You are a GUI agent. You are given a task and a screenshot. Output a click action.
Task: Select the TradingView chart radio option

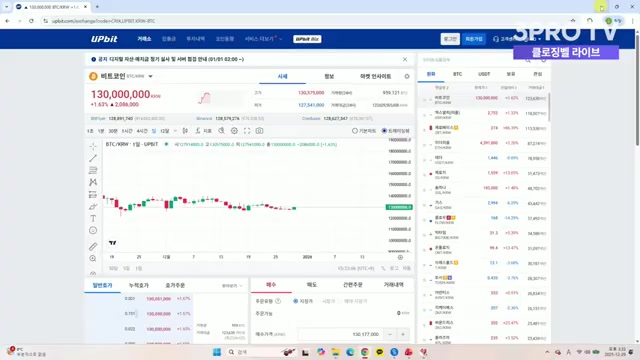pyautogui.click(x=384, y=131)
